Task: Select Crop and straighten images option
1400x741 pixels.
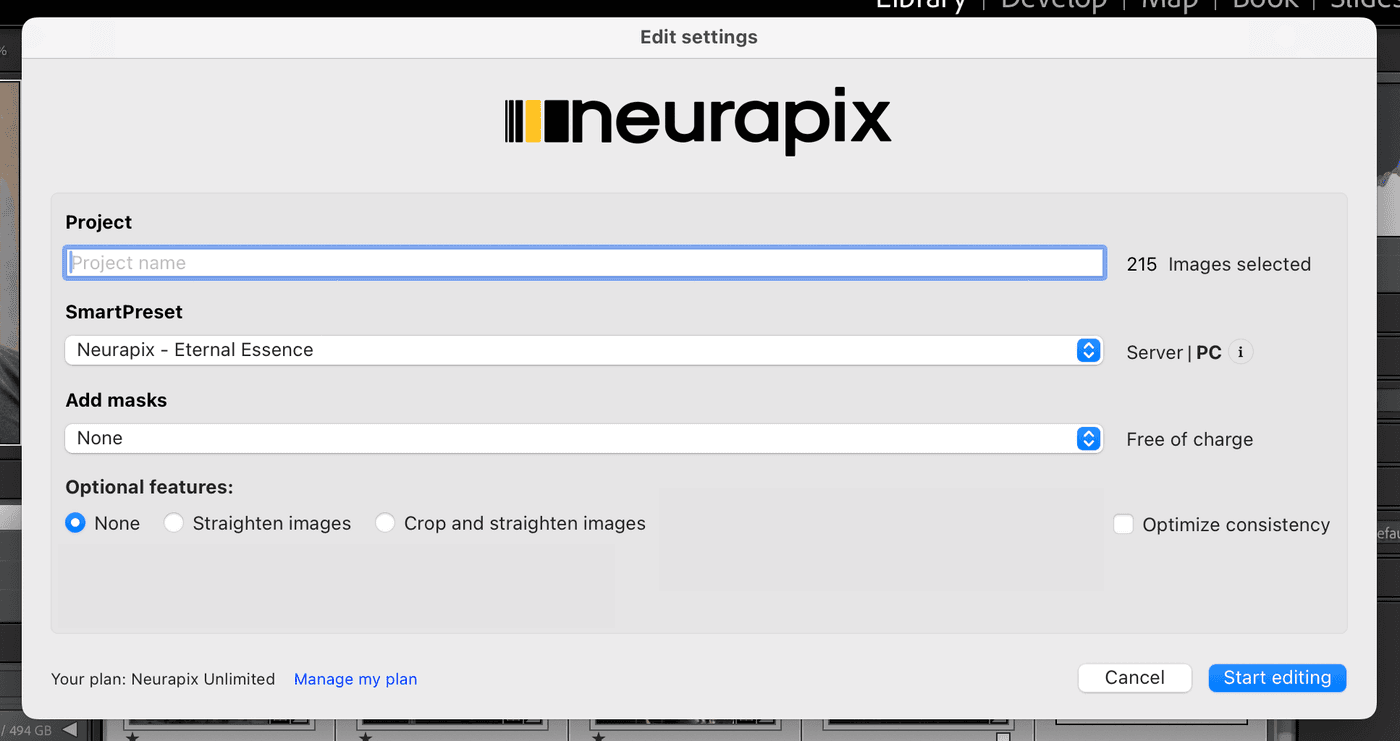Action: click(385, 523)
